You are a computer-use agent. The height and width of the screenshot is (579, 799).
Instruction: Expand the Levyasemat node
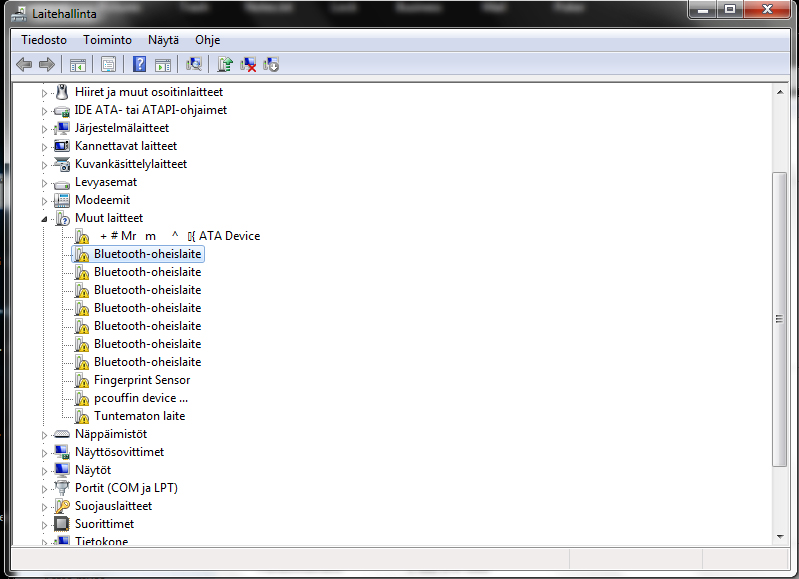44,183
